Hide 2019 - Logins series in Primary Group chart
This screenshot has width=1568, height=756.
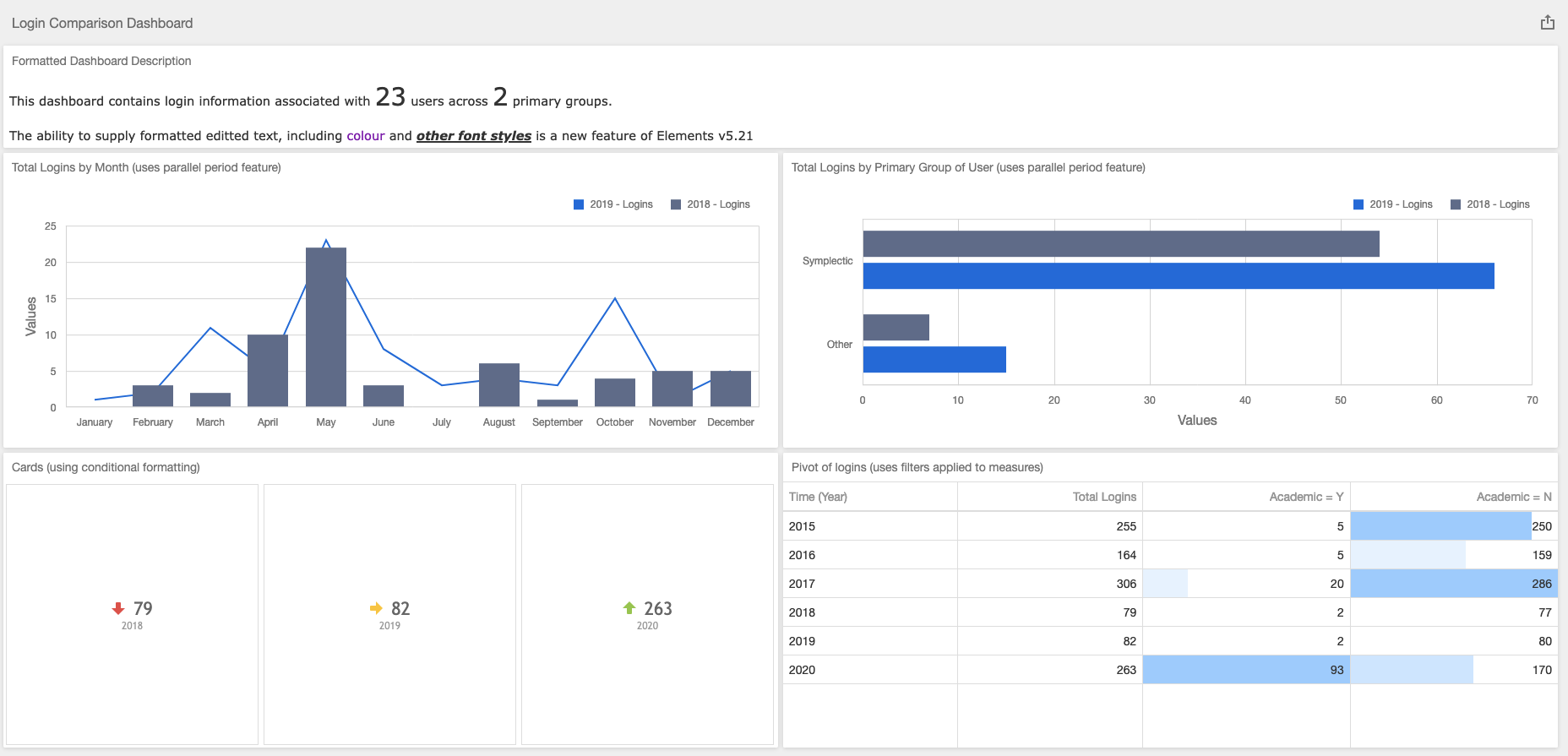[x=1393, y=204]
